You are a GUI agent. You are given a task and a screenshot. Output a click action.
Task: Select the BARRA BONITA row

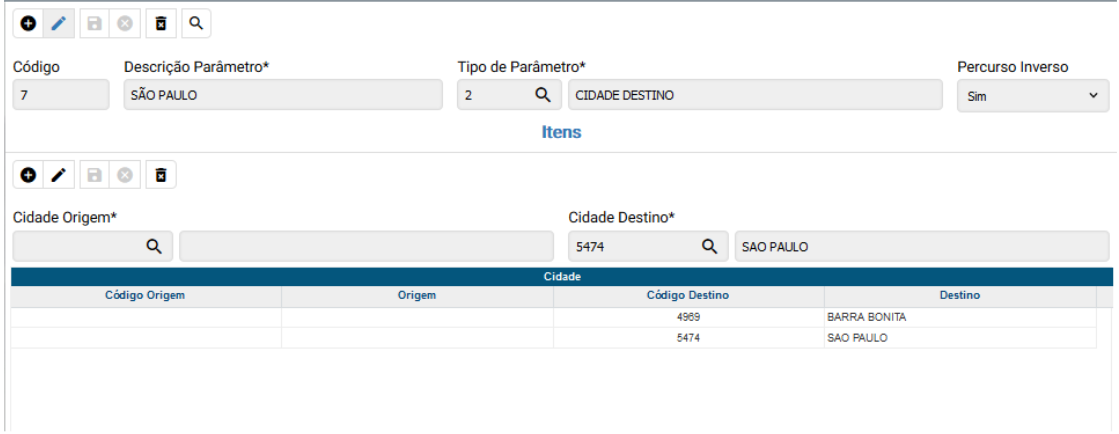tap(866, 317)
